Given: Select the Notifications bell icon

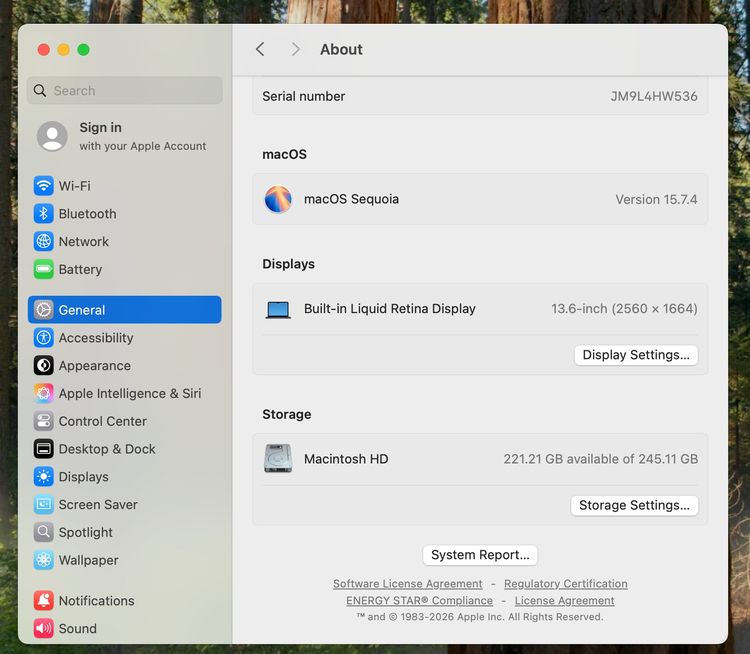Looking at the screenshot, I should click(x=44, y=600).
